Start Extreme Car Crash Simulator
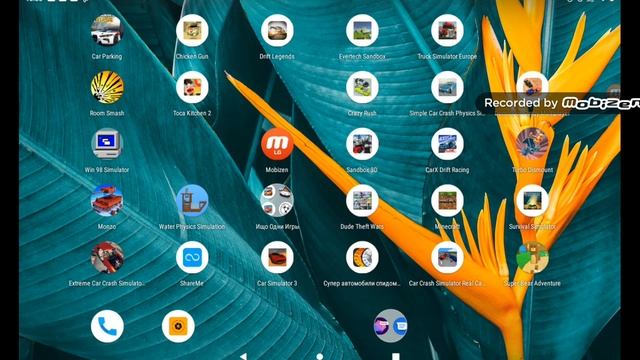The width and height of the screenshot is (640, 360). tap(107, 258)
